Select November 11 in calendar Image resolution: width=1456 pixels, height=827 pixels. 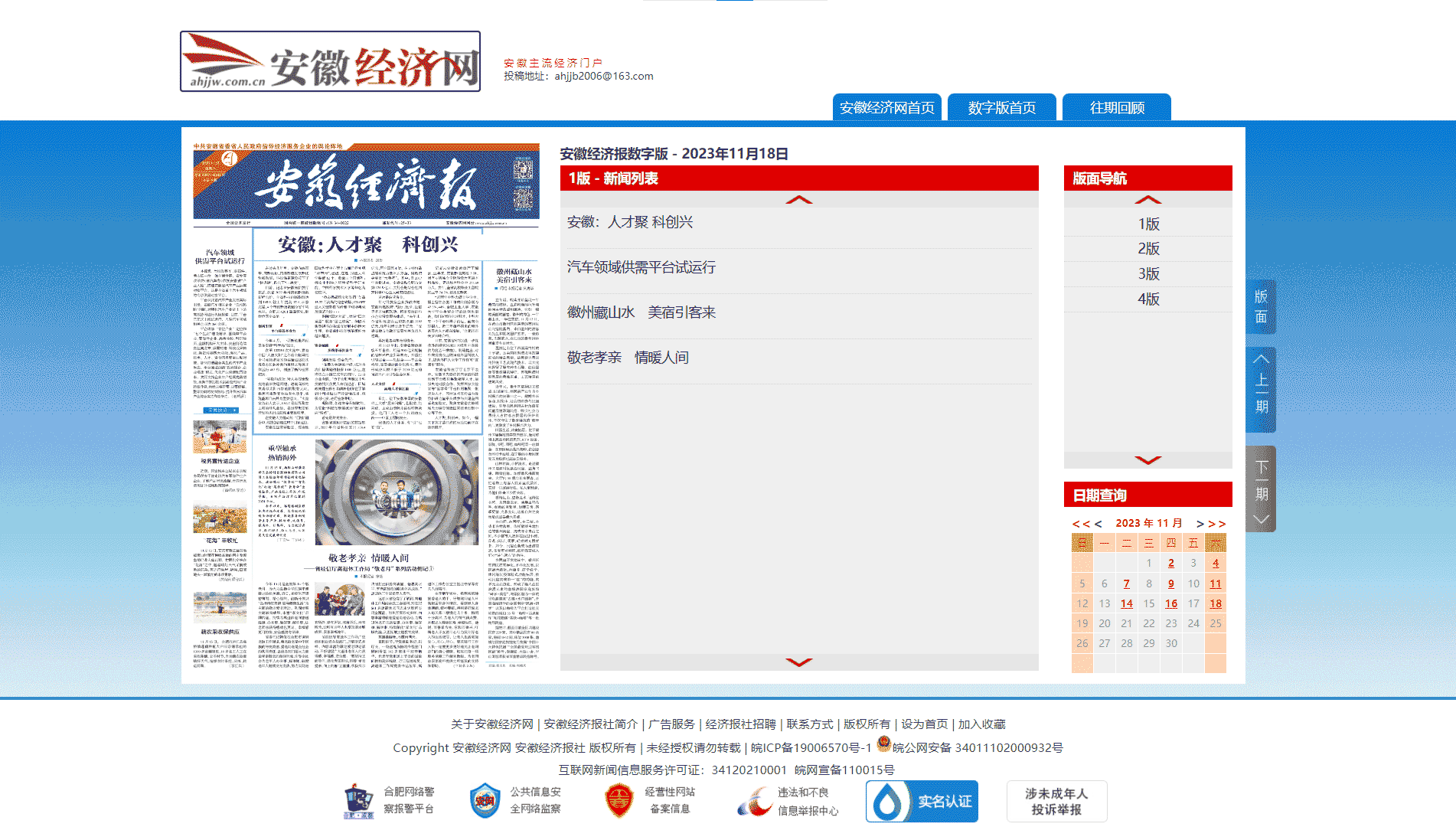pos(1216,584)
